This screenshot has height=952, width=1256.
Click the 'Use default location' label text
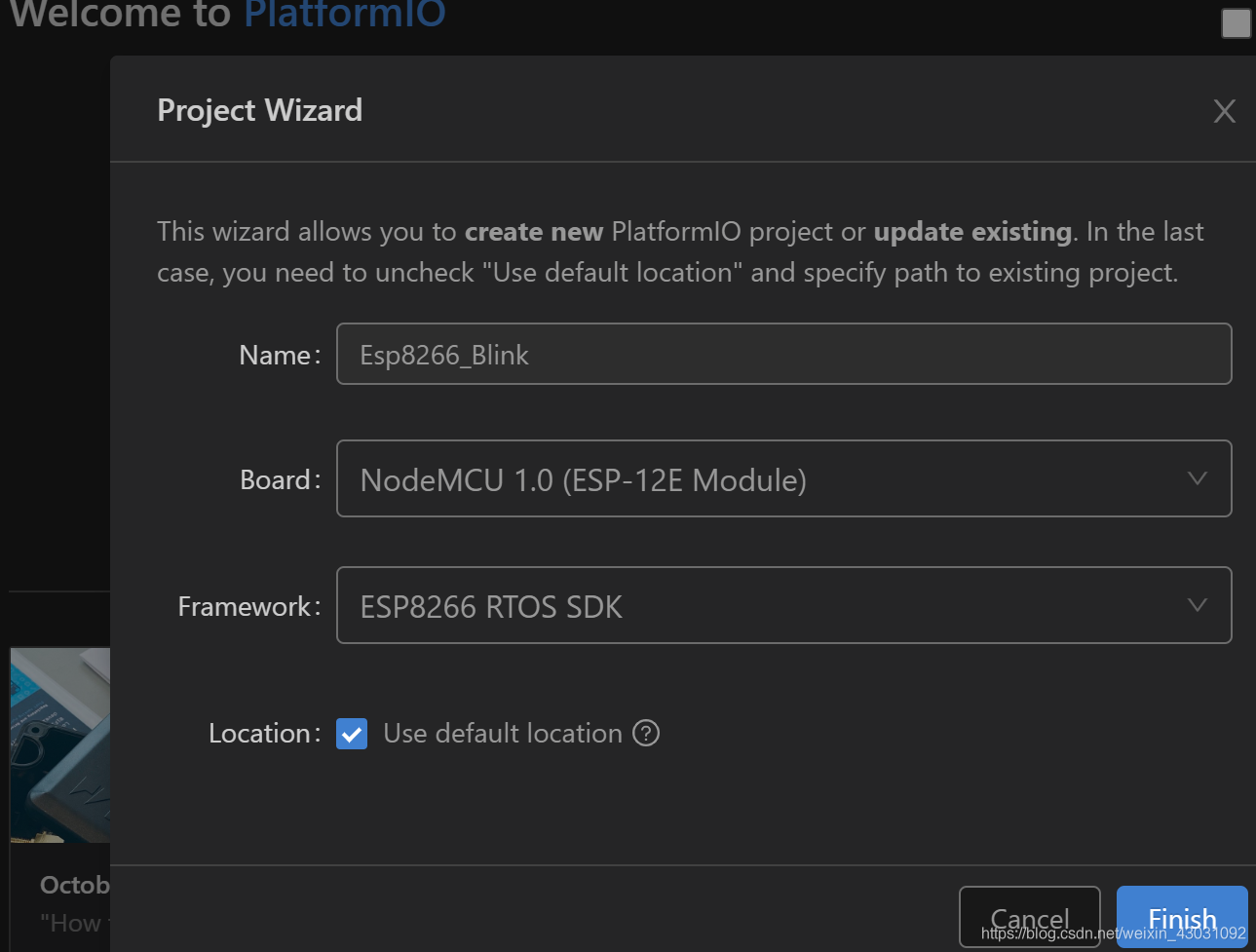tap(503, 733)
